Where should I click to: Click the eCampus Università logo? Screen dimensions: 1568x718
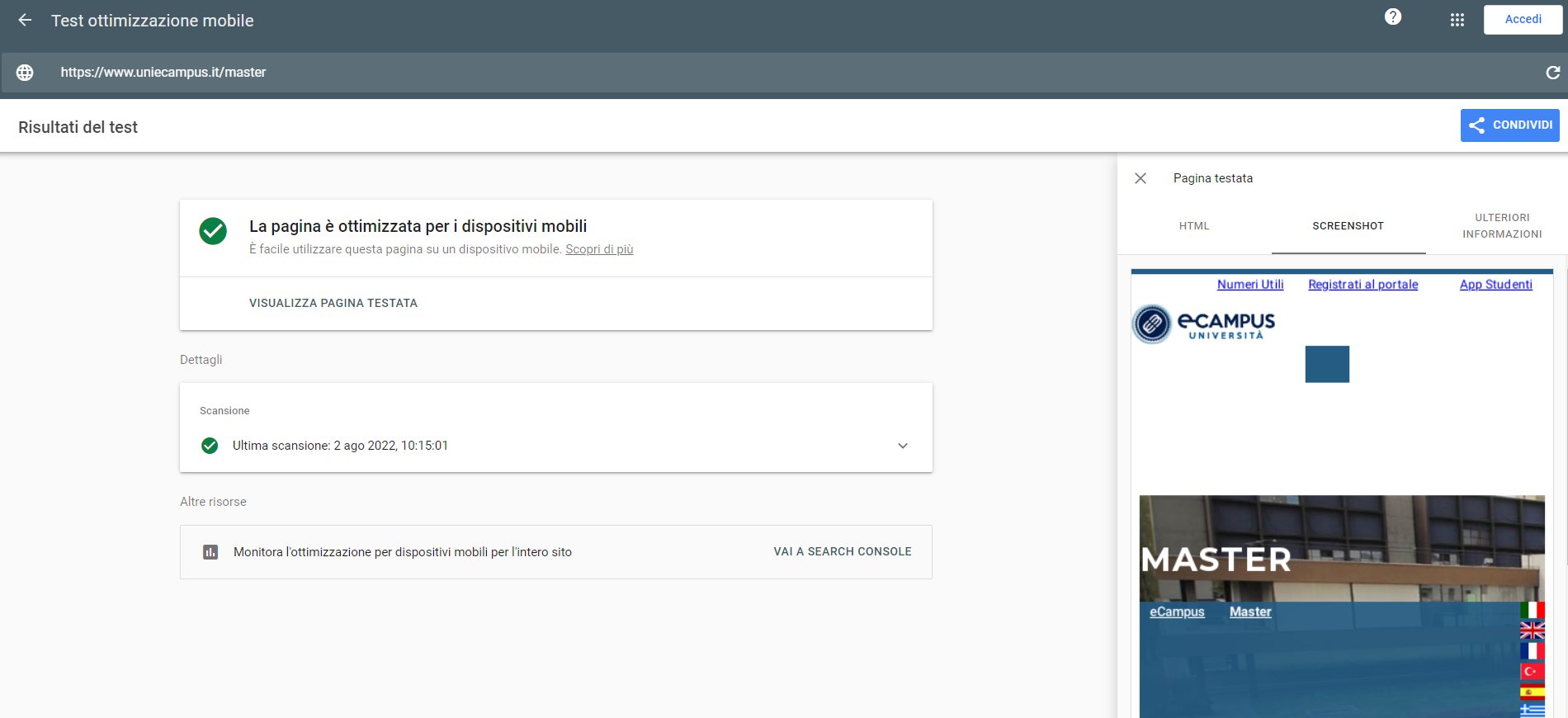coord(1204,324)
